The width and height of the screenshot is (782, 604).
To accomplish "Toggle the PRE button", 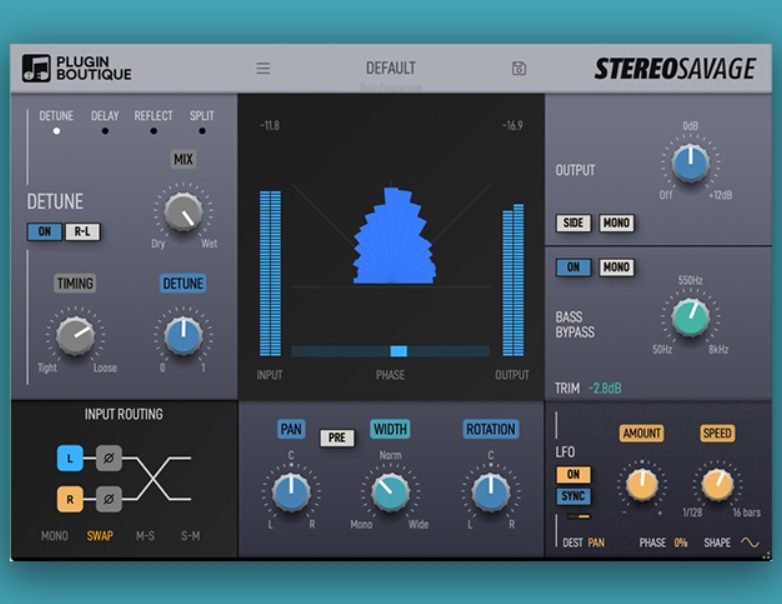I will point(337,438).
